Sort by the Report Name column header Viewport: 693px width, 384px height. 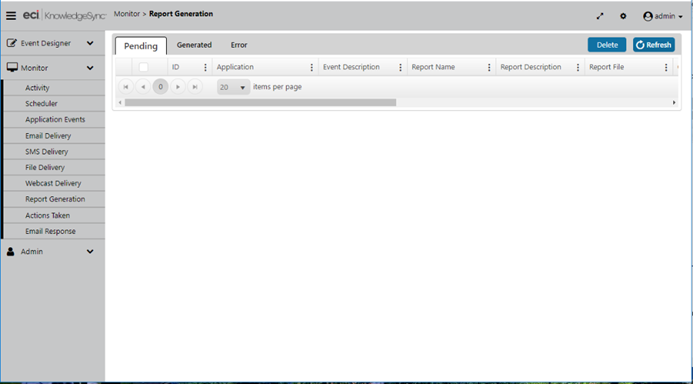click(x=433, y=67)
